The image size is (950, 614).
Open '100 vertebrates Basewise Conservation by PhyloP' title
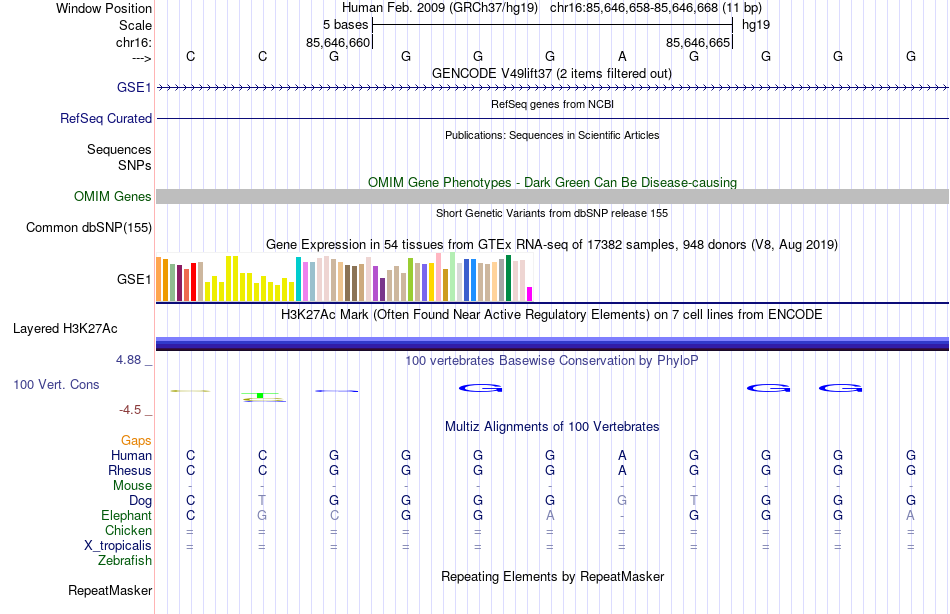[551, 361]
